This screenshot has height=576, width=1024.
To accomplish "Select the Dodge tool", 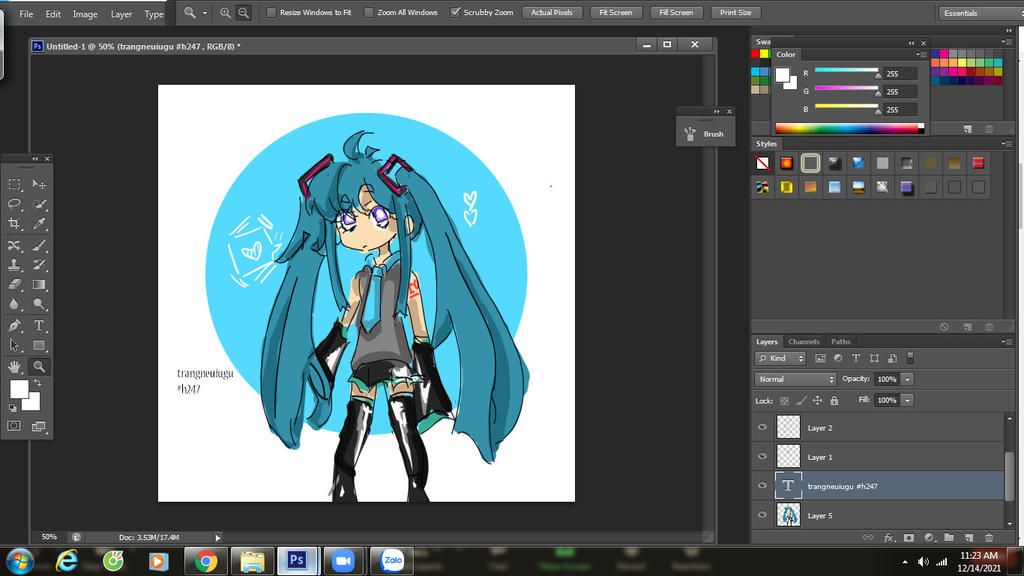I will pyautogui.click(x=39, y=304).
